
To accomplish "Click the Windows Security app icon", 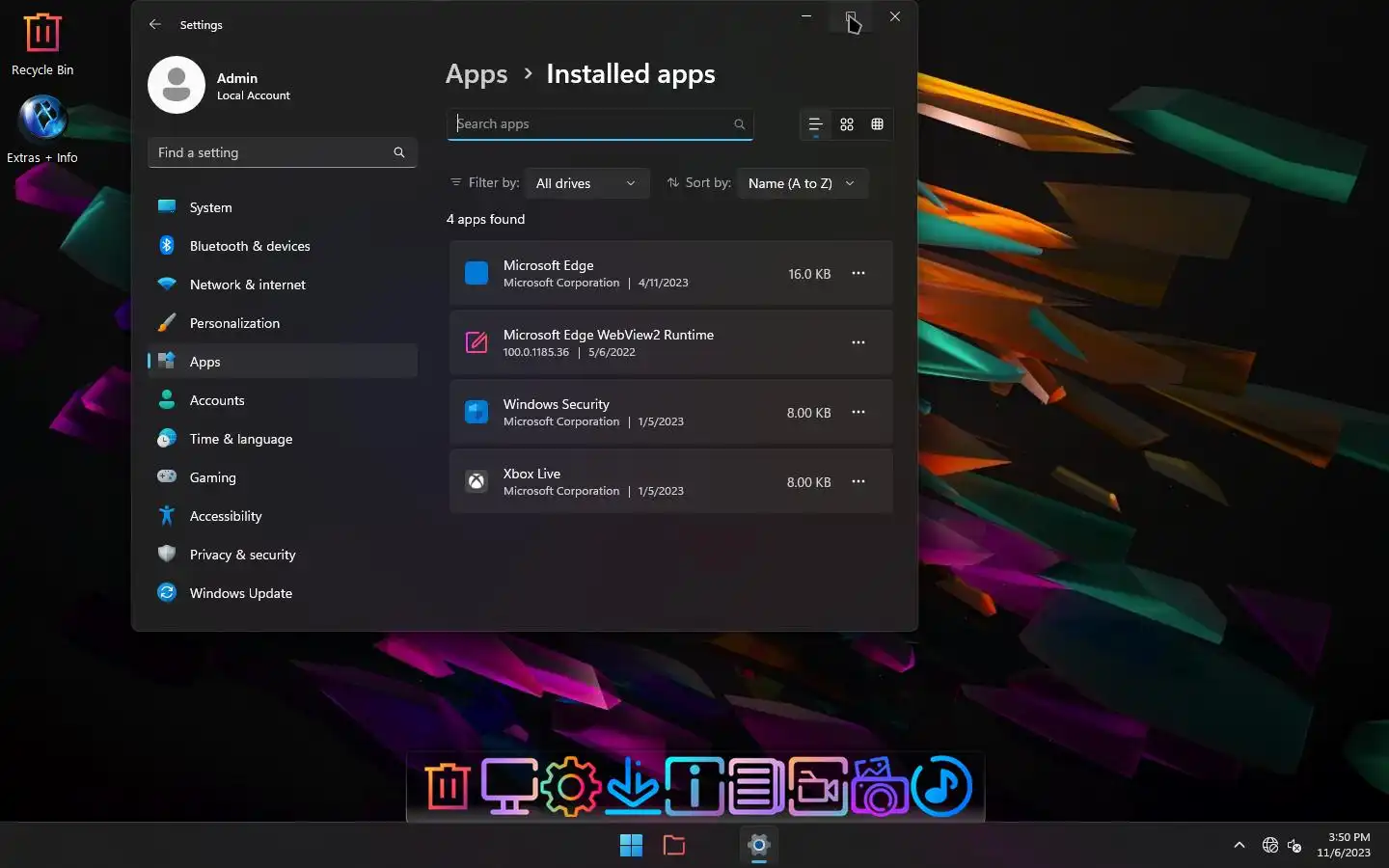I will pos(477,412).
